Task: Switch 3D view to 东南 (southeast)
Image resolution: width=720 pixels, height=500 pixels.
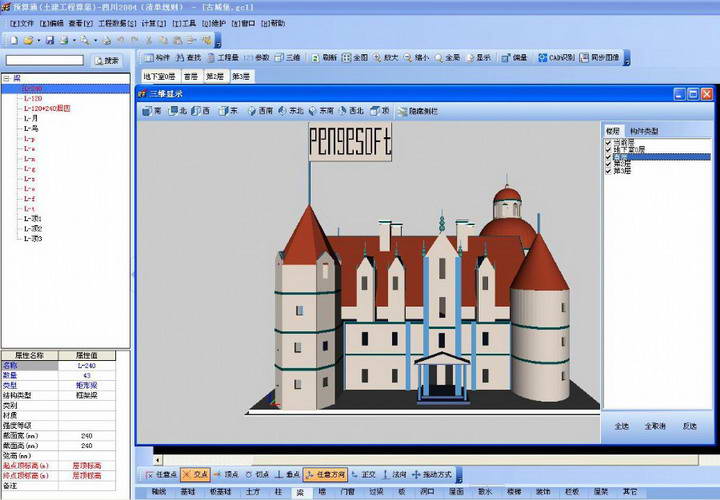Action: (x=321, y=111)
